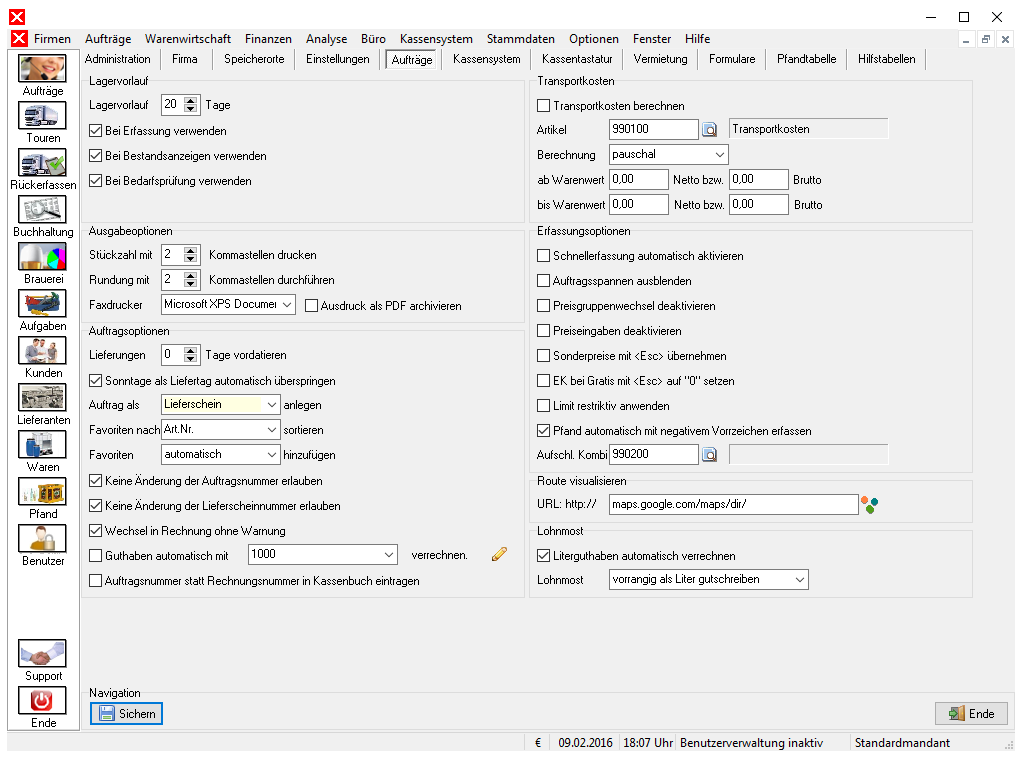Screen dimensions: 1022x758
Task: Open the Waren sidebar icon
Action: pyautogui.click(x=42, y=444)
